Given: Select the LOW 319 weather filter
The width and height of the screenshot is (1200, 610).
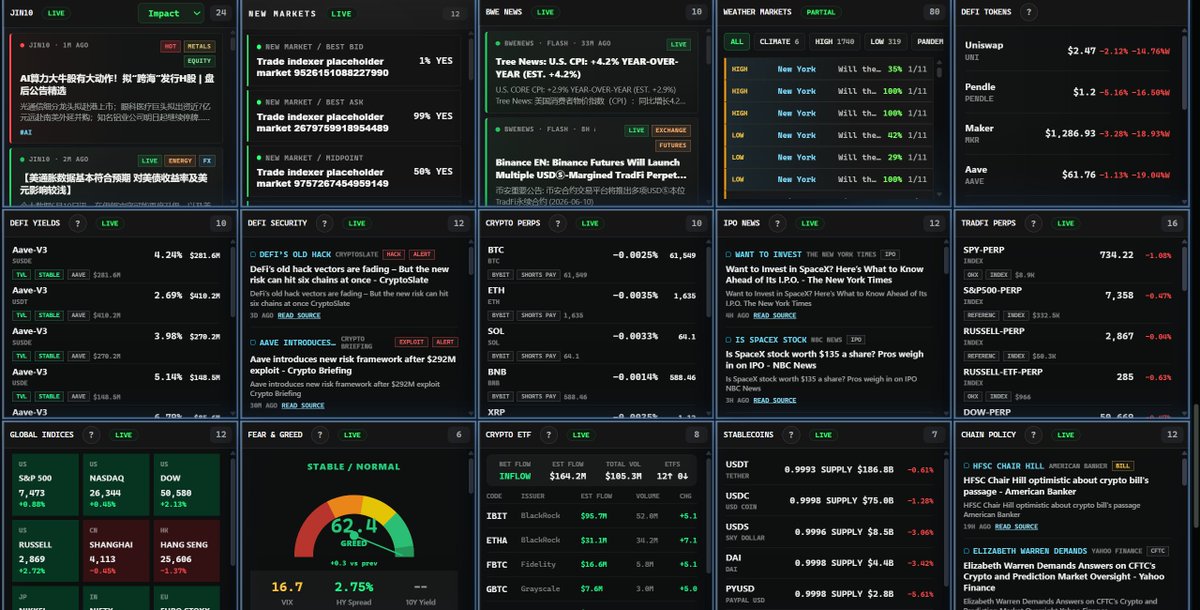Looking at the screenshot, I should tap(887, 42).
